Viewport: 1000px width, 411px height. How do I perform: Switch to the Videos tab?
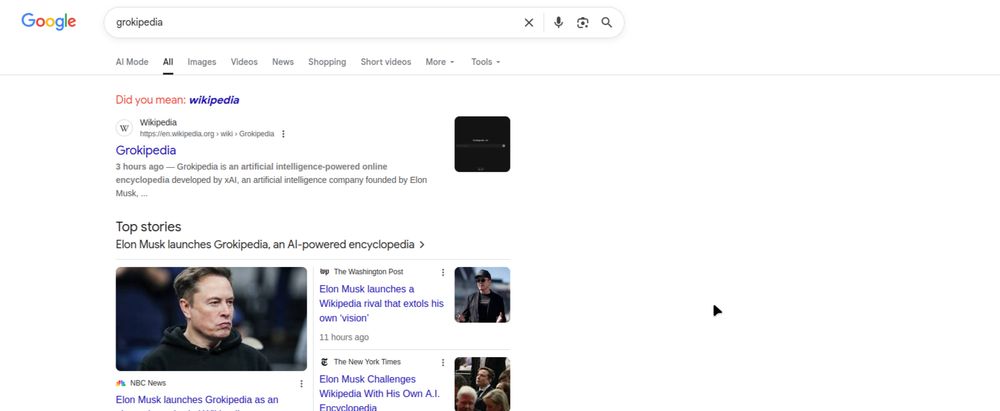[244, 62]
